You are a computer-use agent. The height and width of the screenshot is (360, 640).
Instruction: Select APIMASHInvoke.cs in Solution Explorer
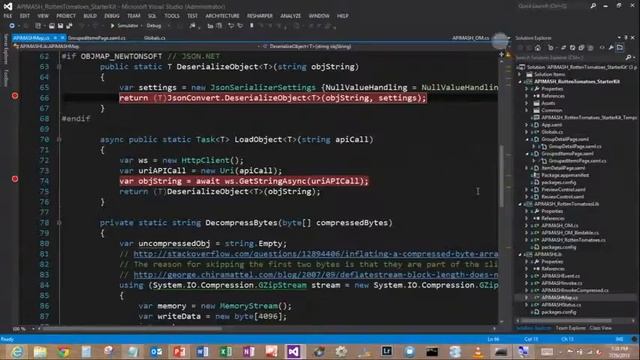[562, 283]
